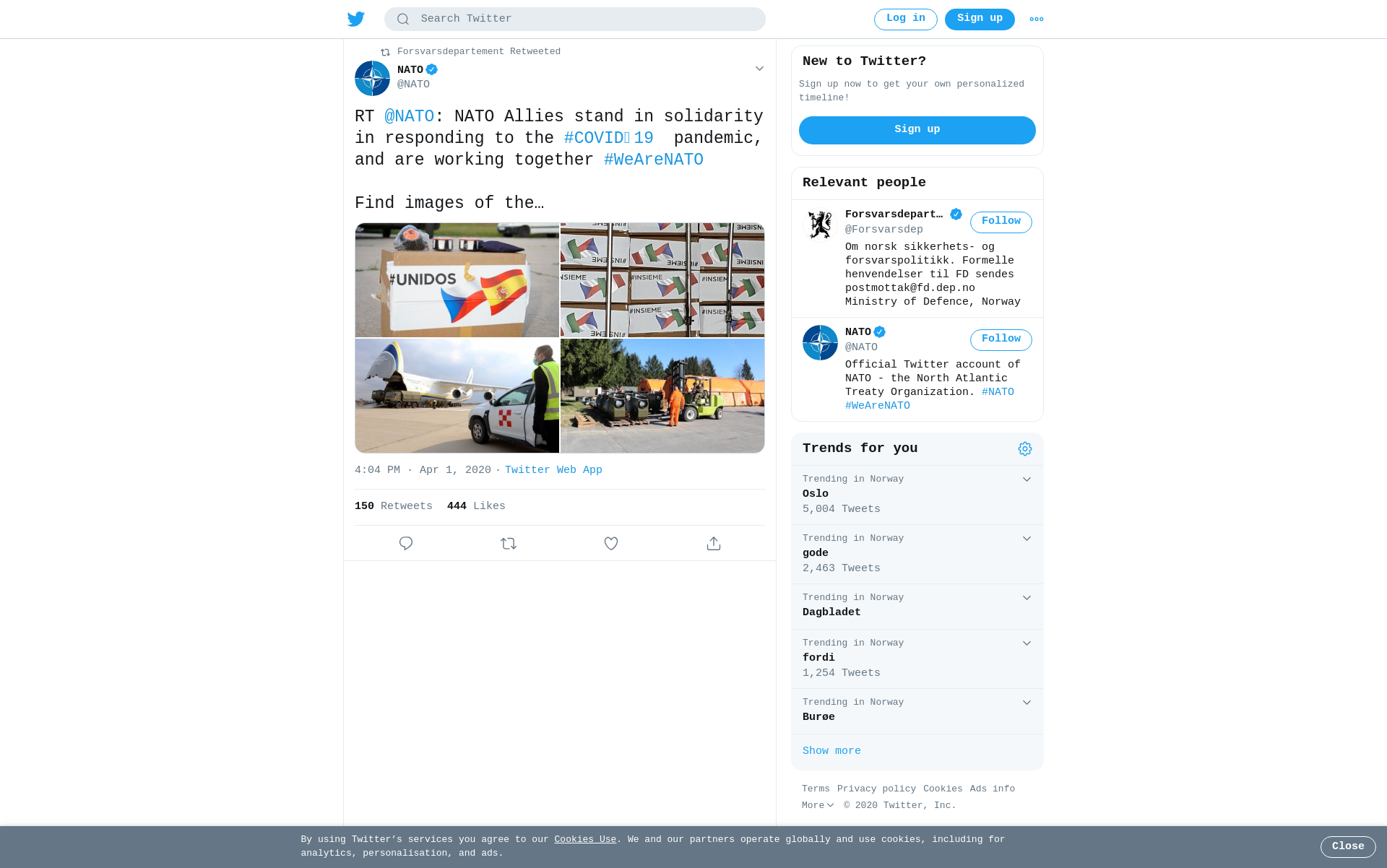1387x868 pixels.
Task: Open the three-dot more options menu
Action: click(1037, 19)
